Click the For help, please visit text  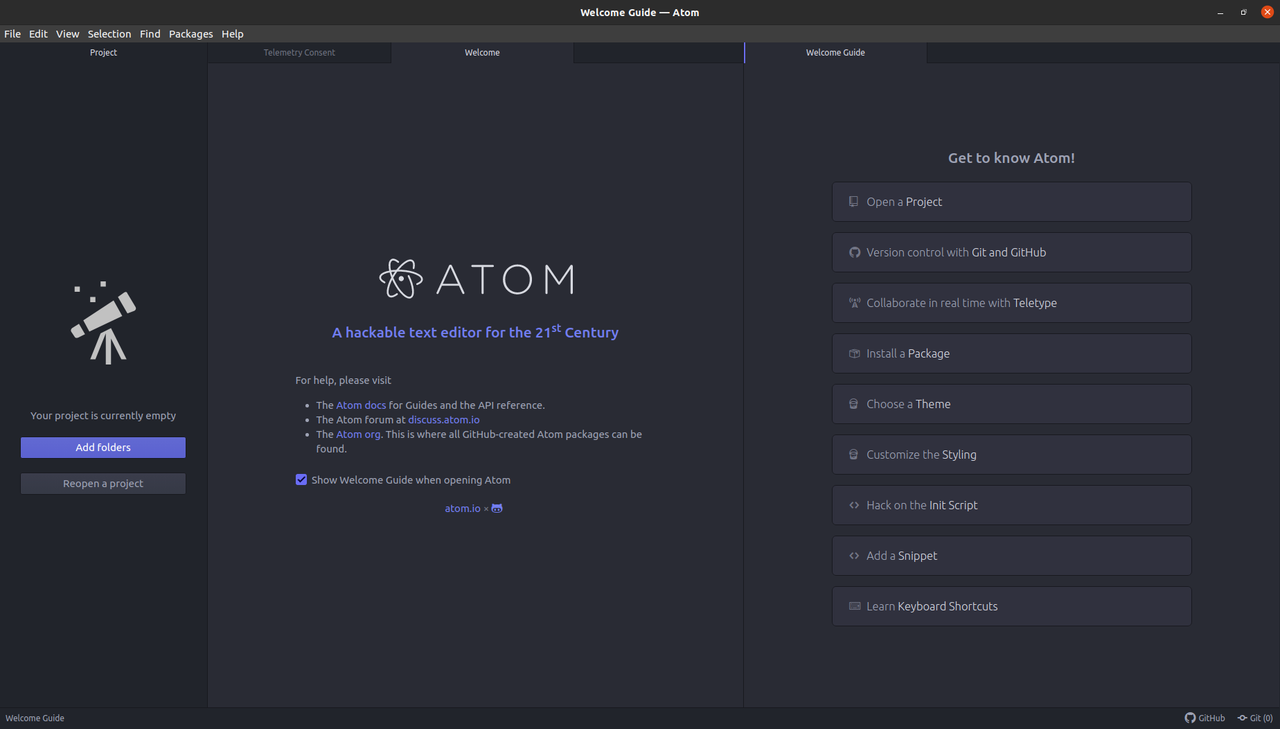(x=343, y=380)
